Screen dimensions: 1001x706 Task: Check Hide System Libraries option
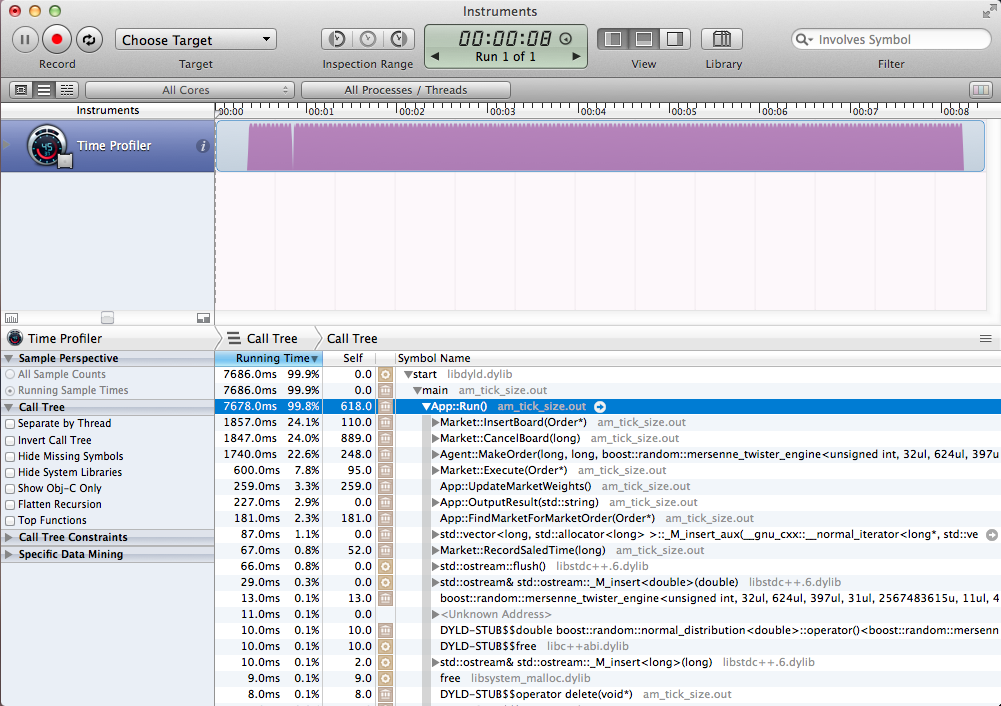(12, 472)
